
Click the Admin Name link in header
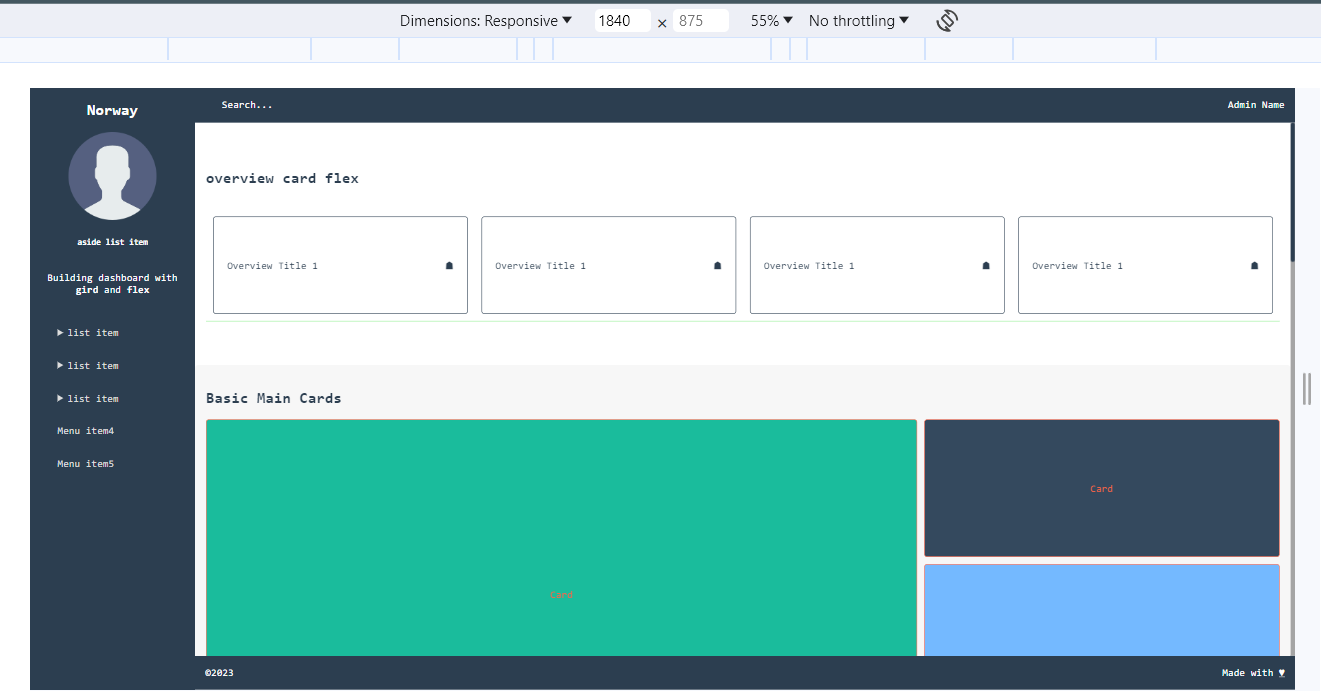[x=1255, y=105]
